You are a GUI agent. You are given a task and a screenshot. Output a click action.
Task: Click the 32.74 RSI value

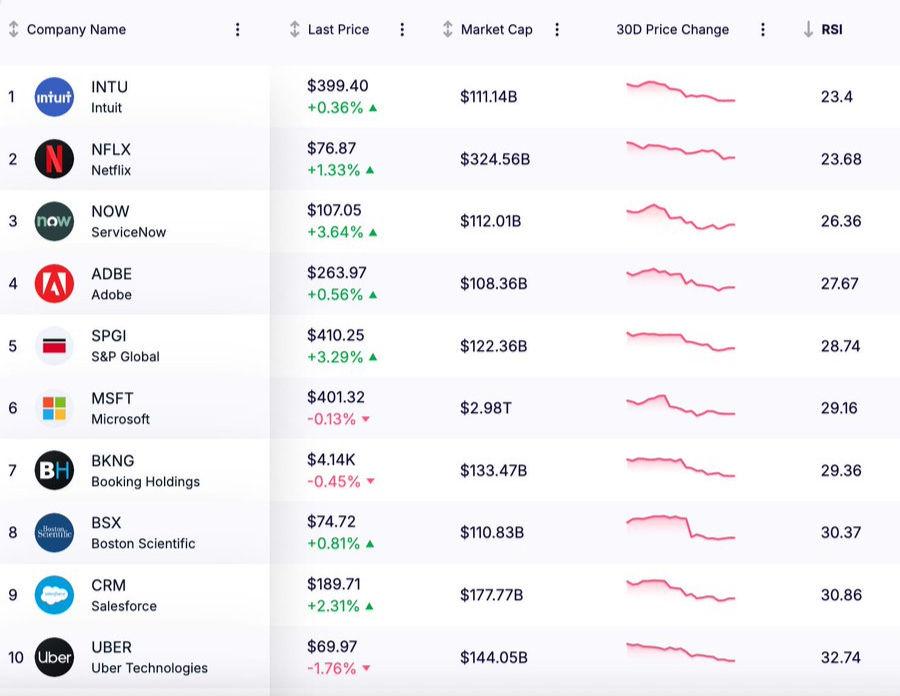point(841,657)
